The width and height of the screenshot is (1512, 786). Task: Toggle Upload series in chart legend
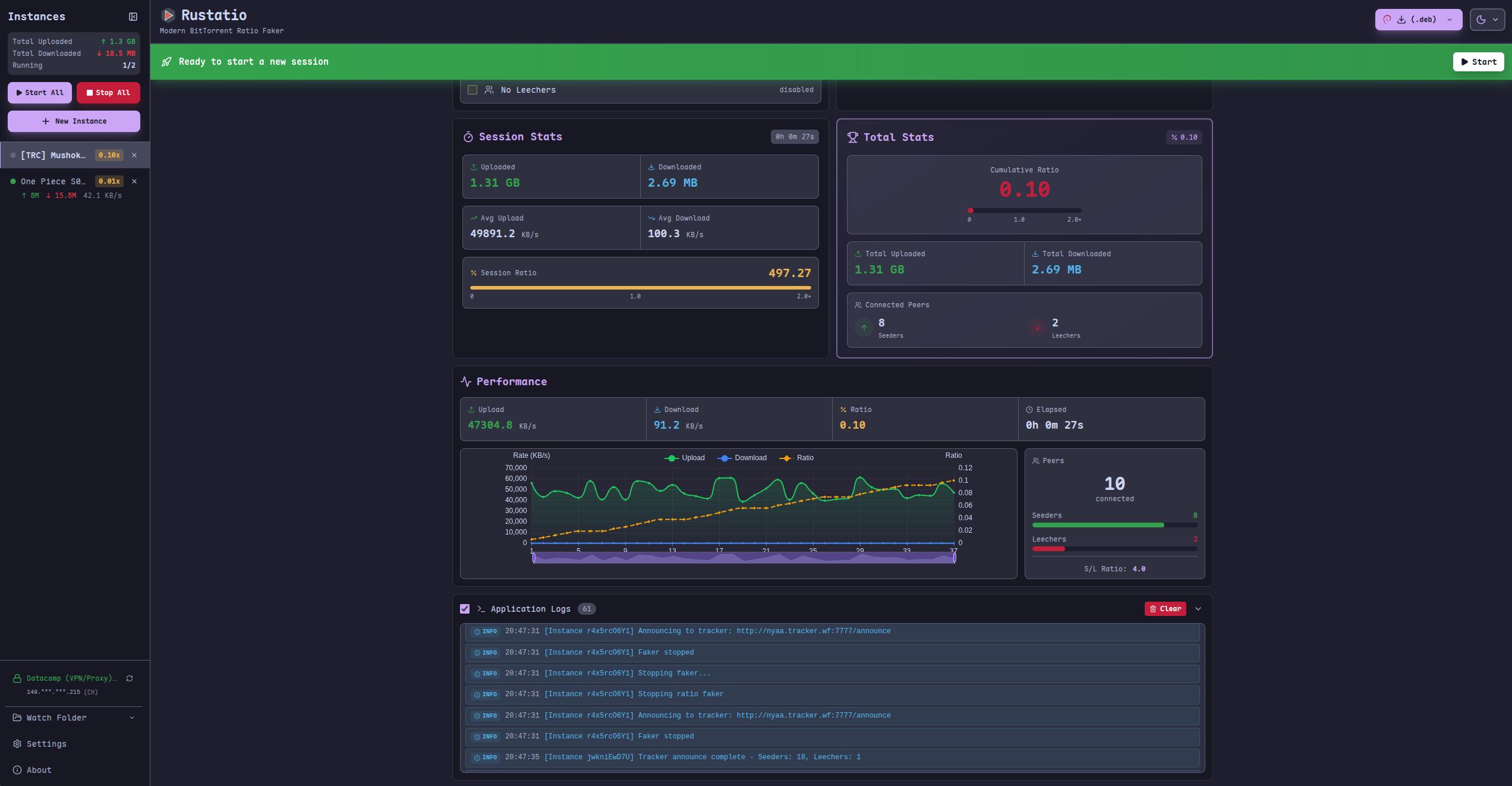point(684,458)
